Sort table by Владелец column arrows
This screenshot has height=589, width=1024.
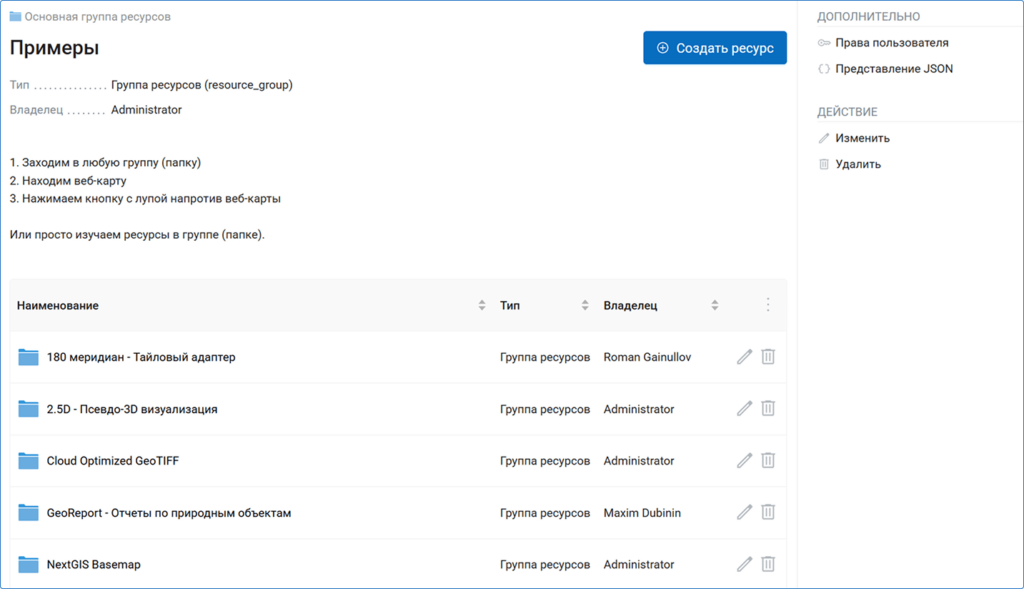coord(714,305)
